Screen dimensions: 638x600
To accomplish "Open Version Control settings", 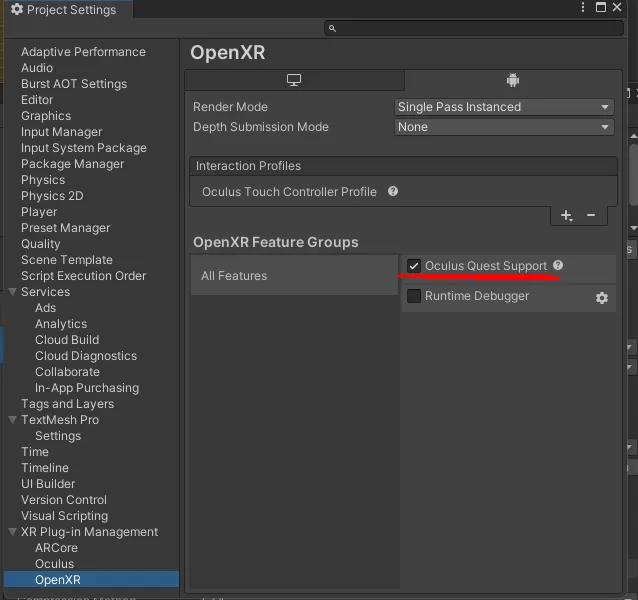I will (x=64, y=500).
